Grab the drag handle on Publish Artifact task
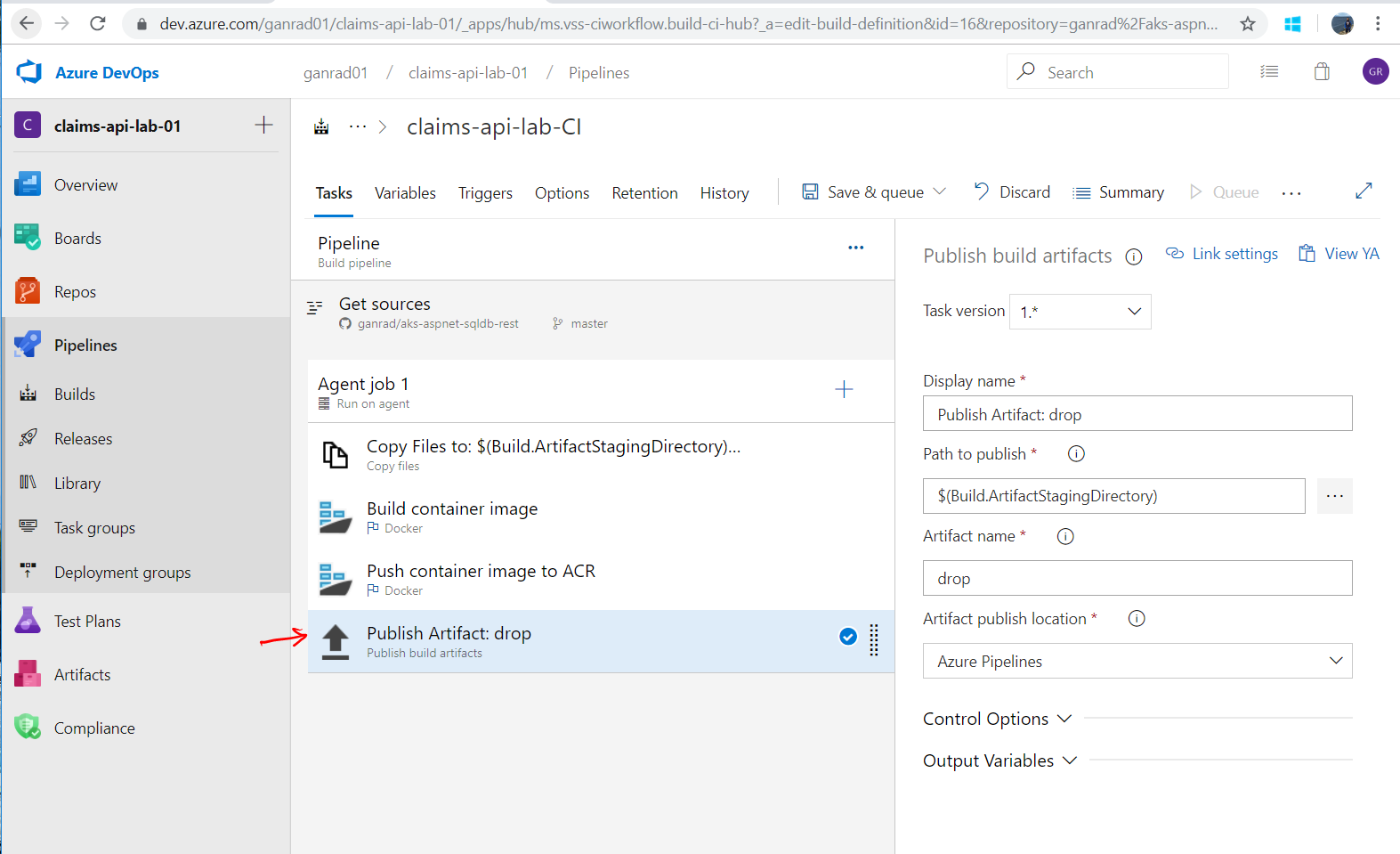 click(874, 639)
